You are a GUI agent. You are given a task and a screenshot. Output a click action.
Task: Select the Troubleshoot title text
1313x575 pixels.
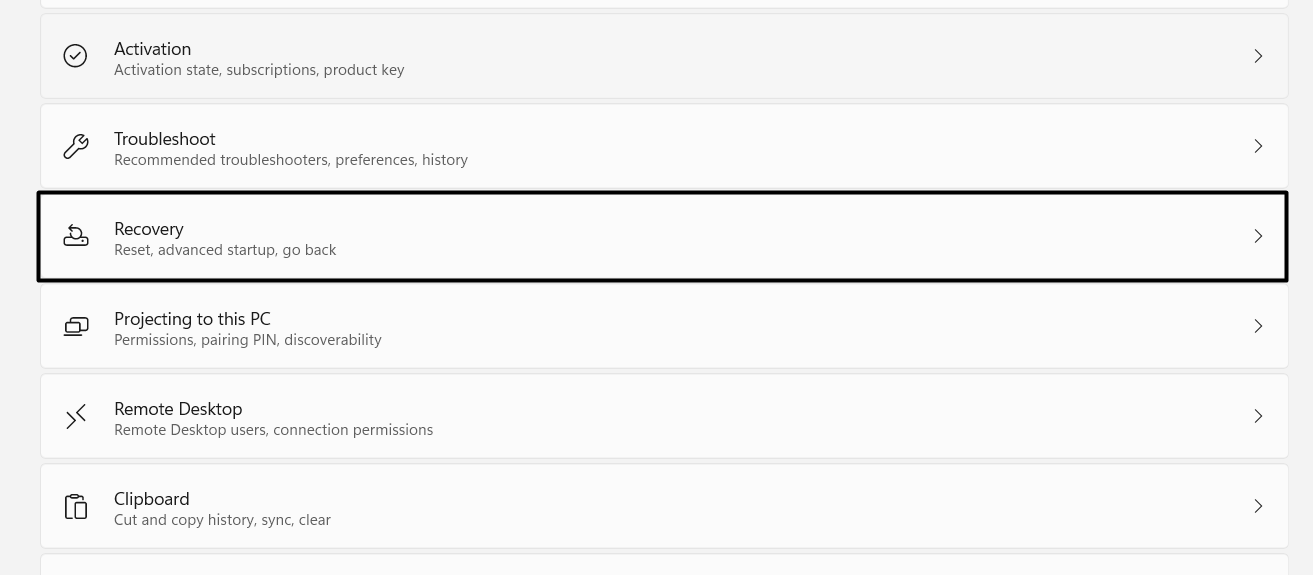(164, 139)
